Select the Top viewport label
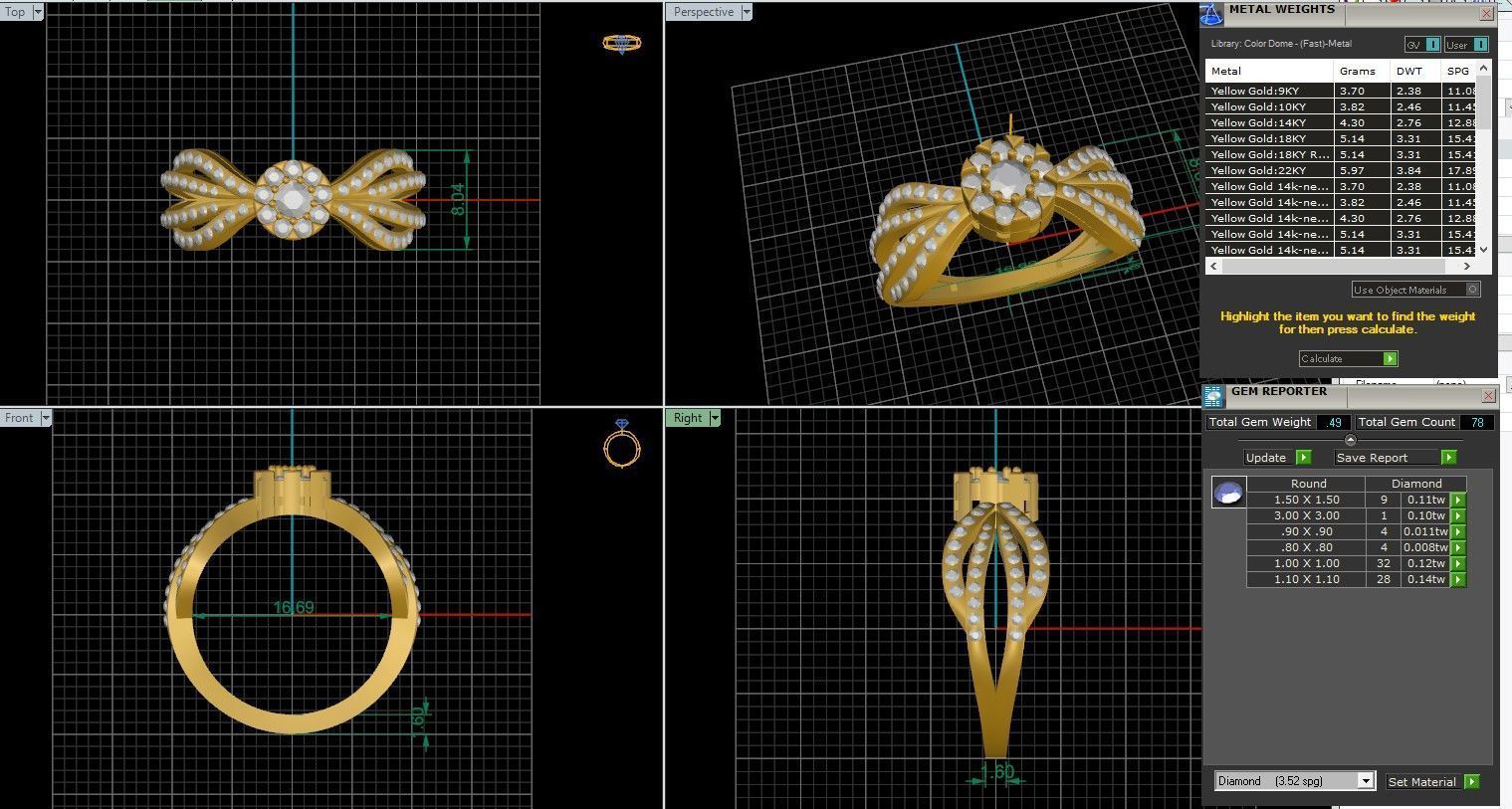Viewport: 1512px width, 809px height. (x=16, y=12)
